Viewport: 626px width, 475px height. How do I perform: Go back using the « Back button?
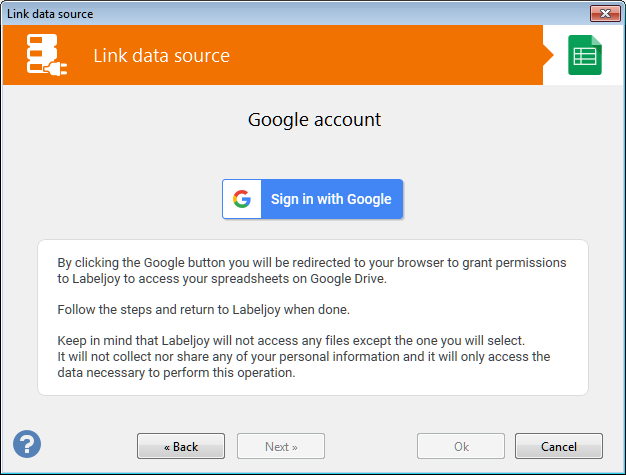(181, 446)
